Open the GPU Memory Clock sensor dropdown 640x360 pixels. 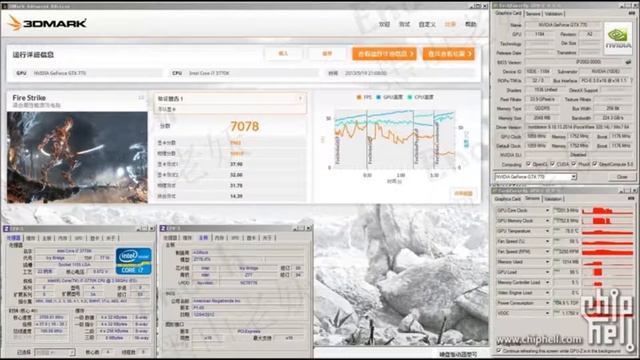[547, 221]
